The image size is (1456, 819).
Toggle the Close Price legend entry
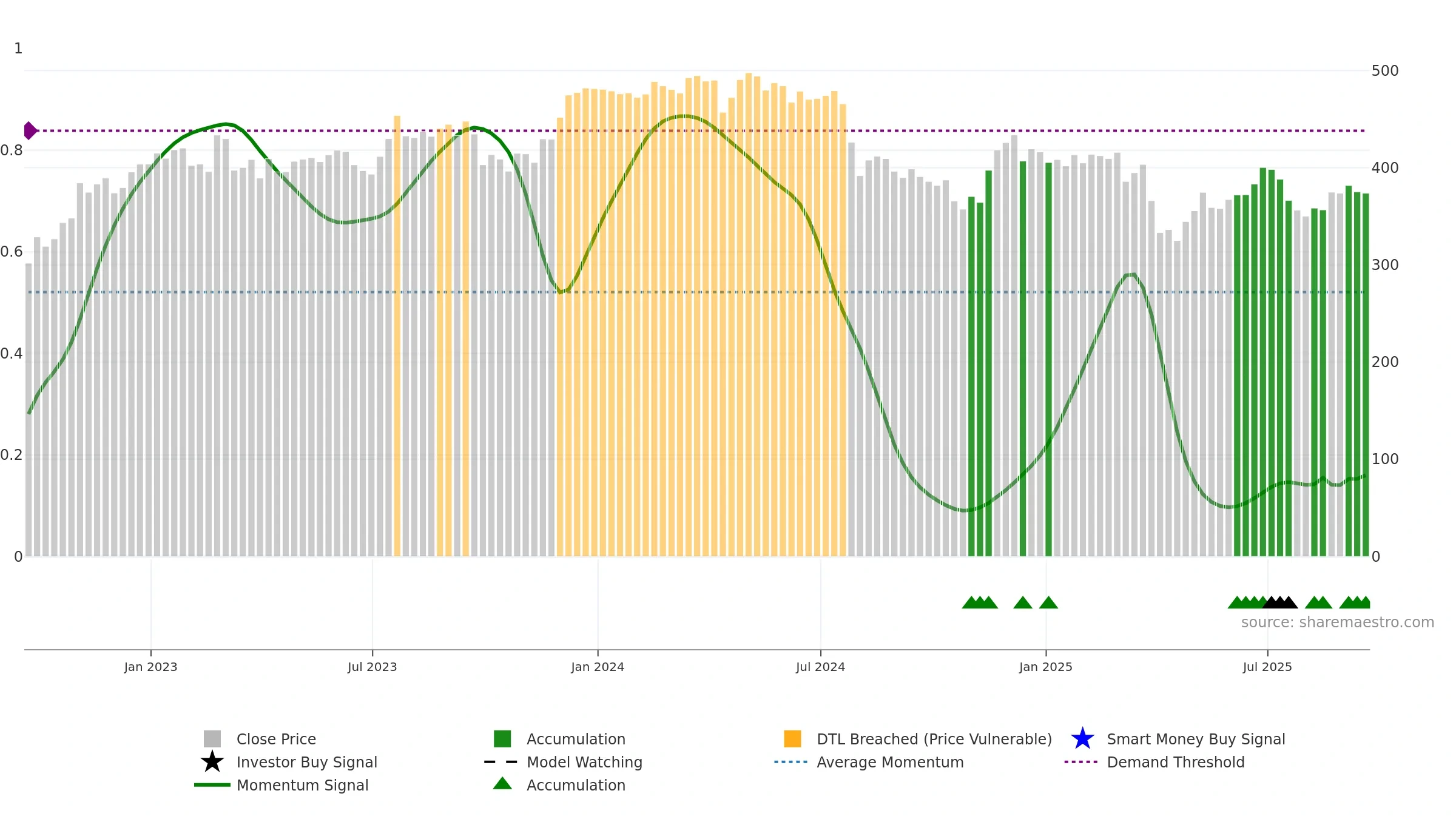click(276, 739)
